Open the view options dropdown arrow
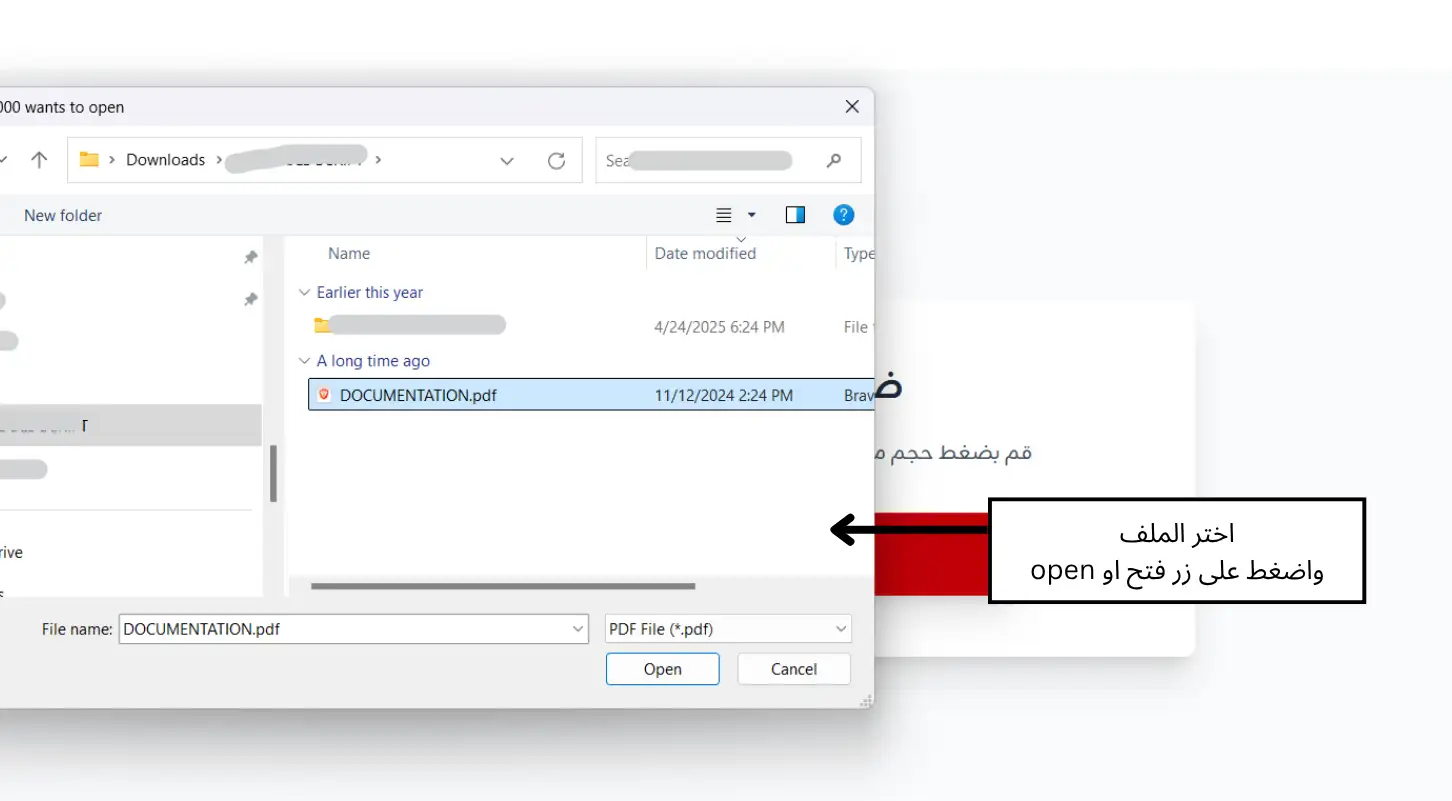 click(752, 215)
